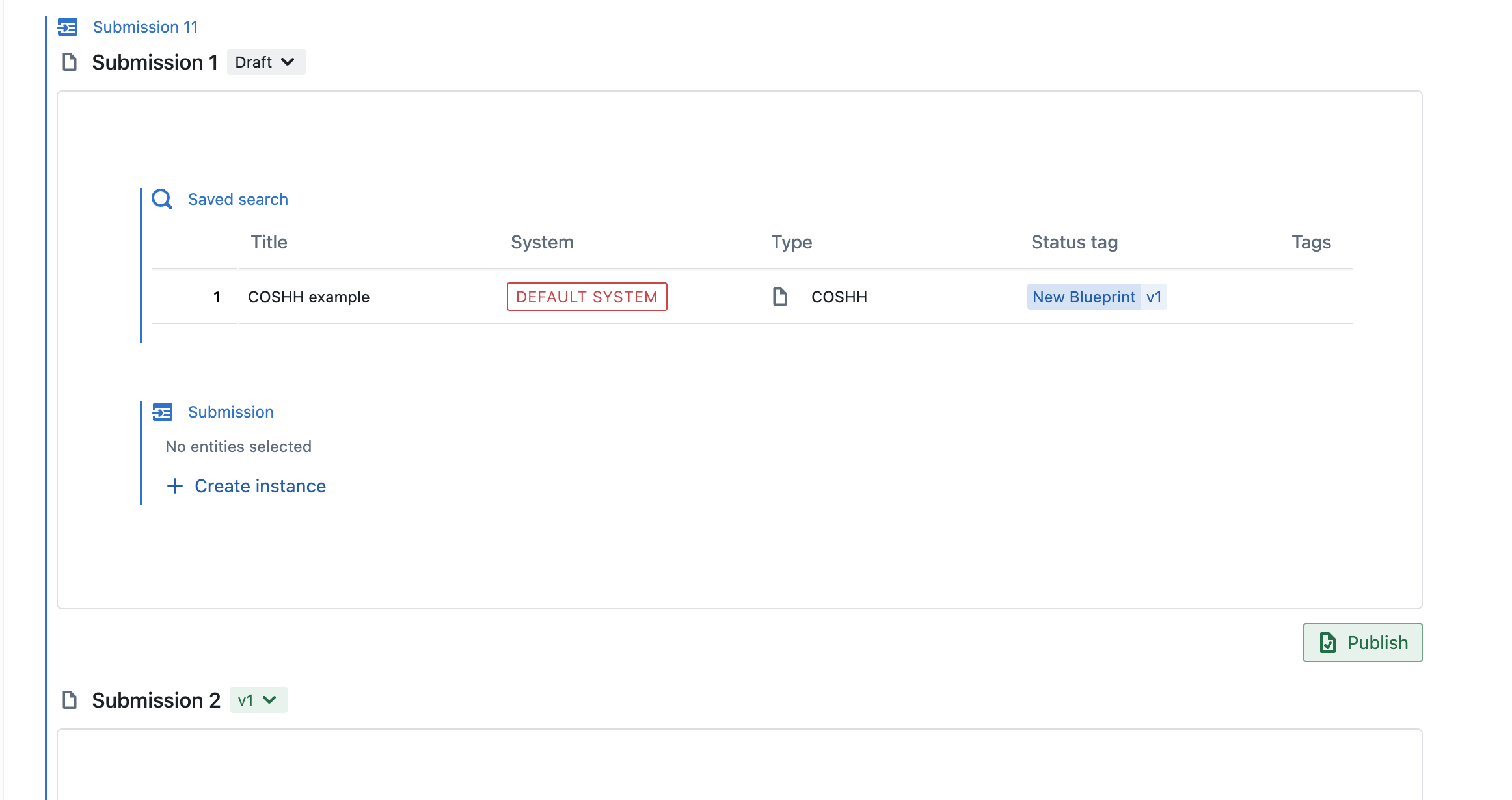Click the nested Submission entity icon
The image size is (1512, 800).
(162, 412)
